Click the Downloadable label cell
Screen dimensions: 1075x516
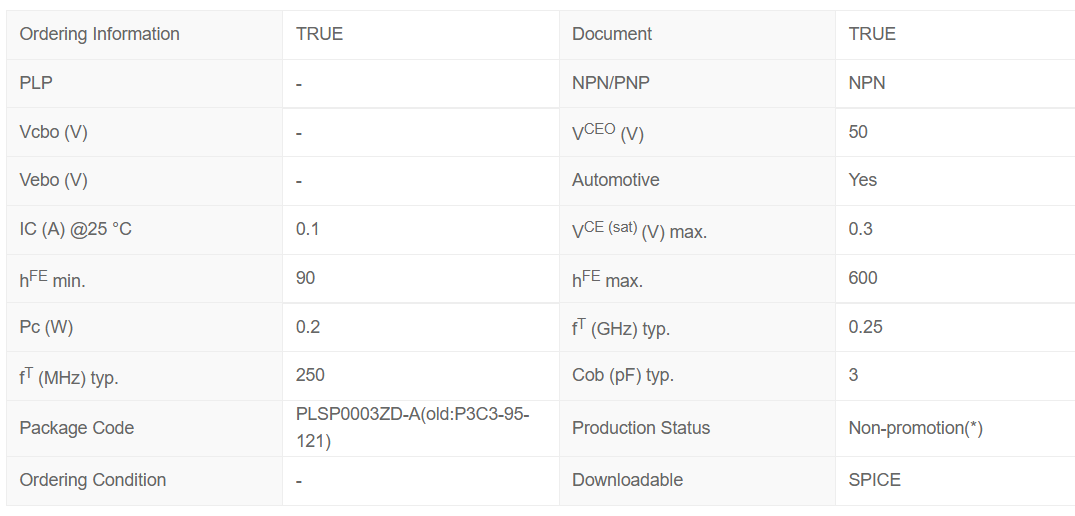point(627,480)
